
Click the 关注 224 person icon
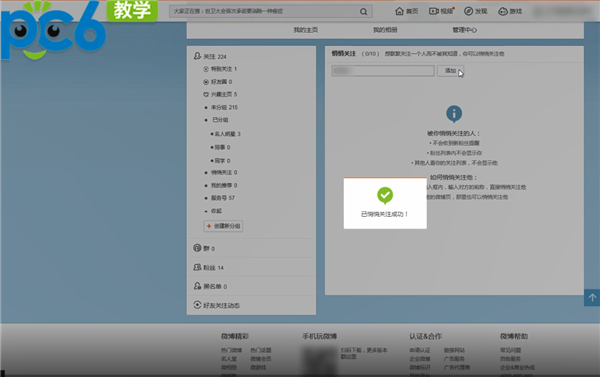[x=197, y=56]
